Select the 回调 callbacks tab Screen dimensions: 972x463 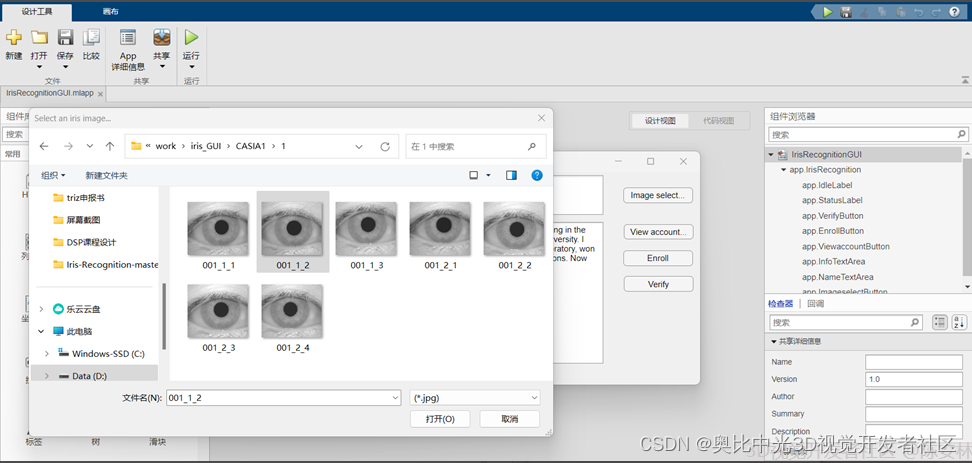816,304
